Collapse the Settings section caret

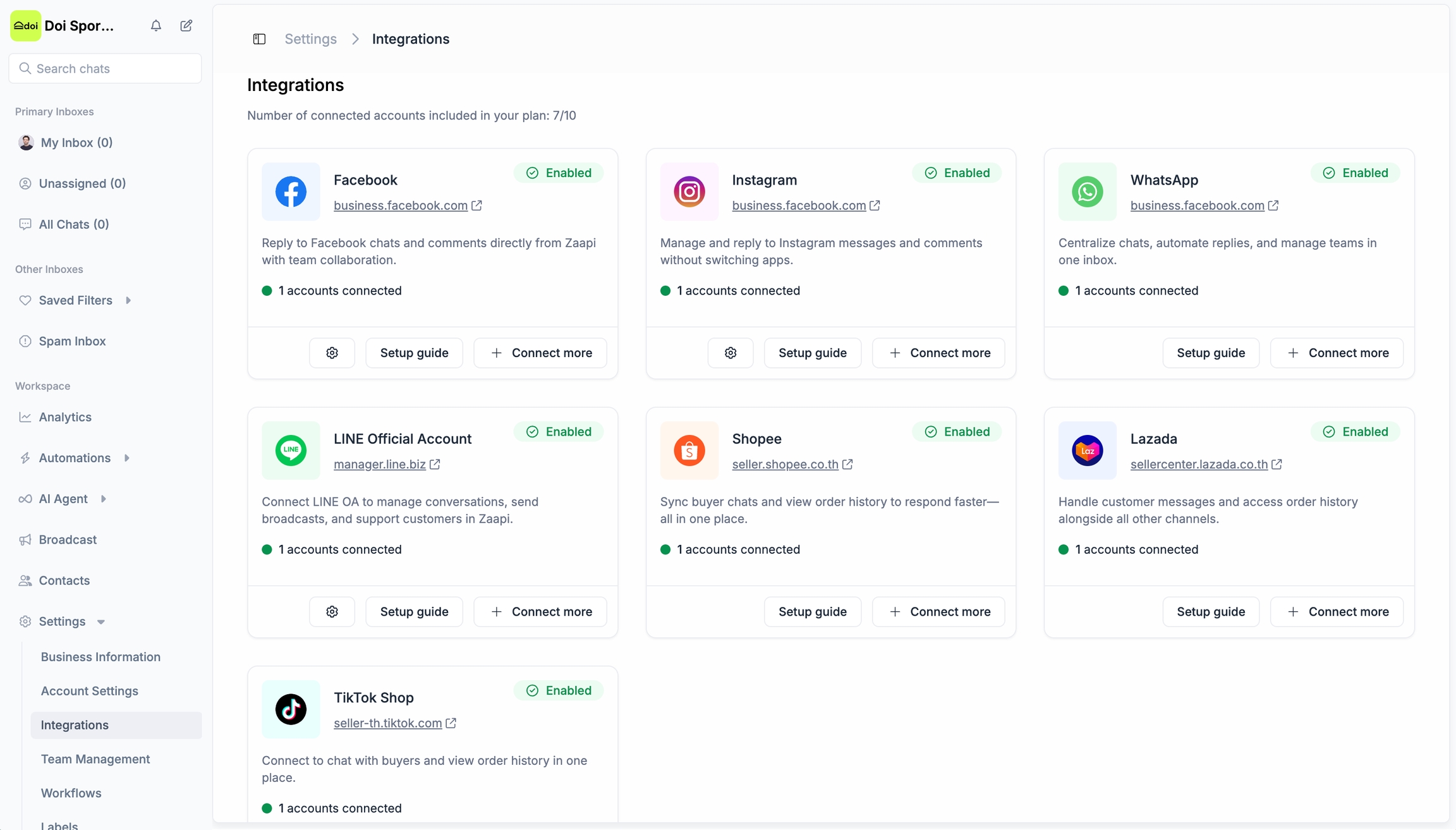point(101,622)
